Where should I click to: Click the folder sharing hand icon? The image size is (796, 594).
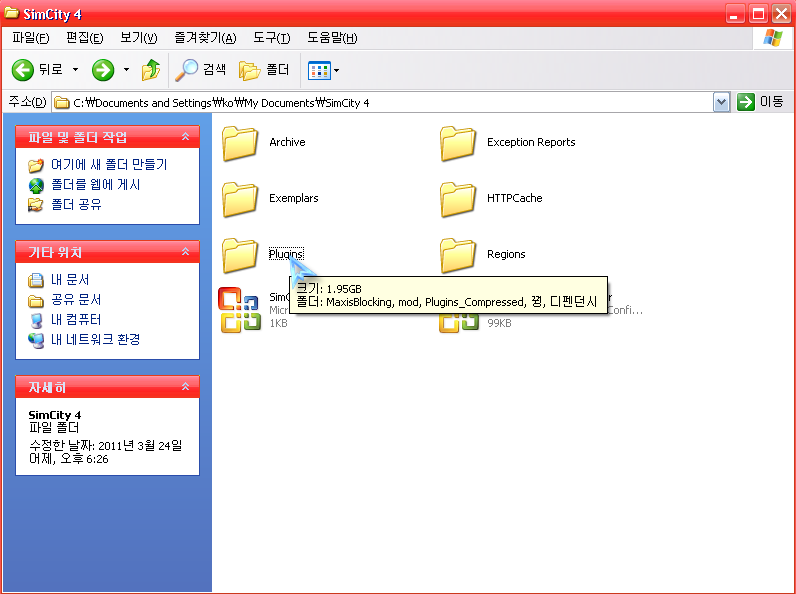click(36, 205)
